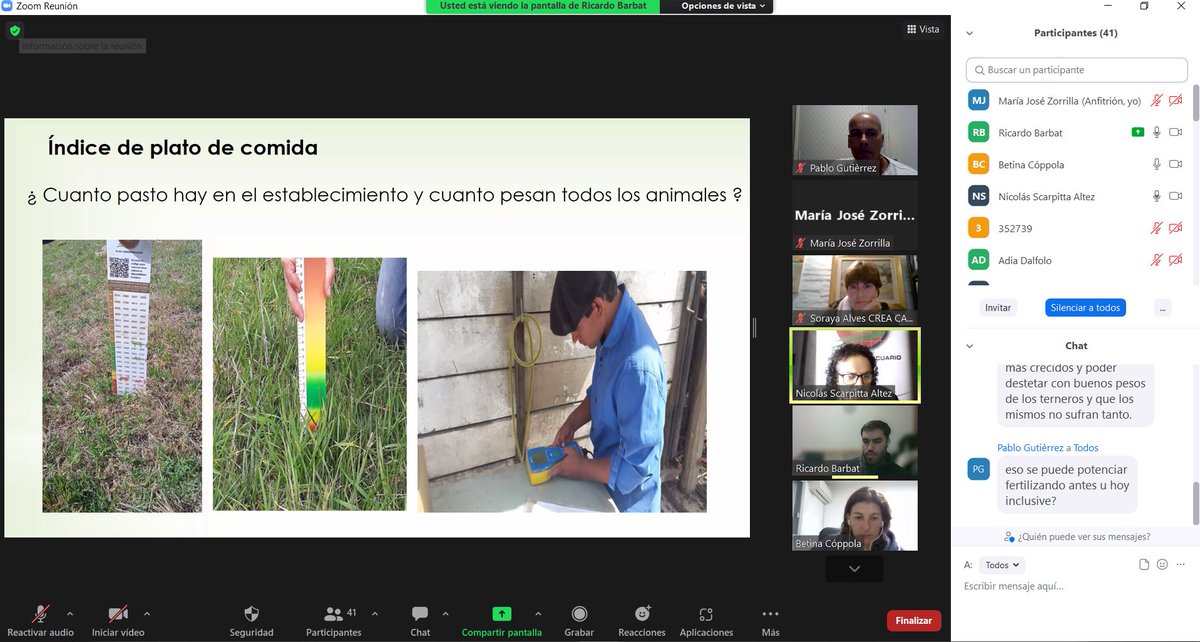
Task: Click Ricardo Barbat's camera icon
Action: (x=1176, y=132)
